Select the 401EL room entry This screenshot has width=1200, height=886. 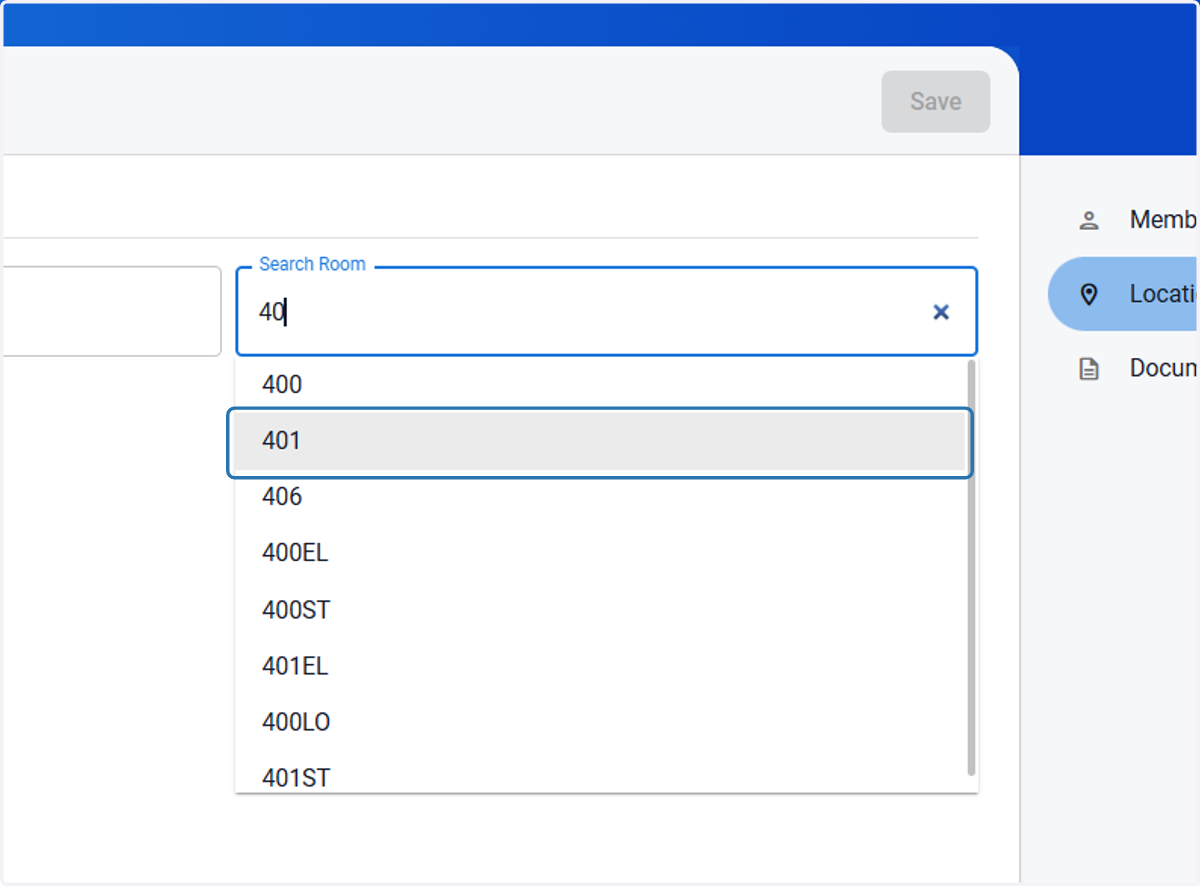600,665
